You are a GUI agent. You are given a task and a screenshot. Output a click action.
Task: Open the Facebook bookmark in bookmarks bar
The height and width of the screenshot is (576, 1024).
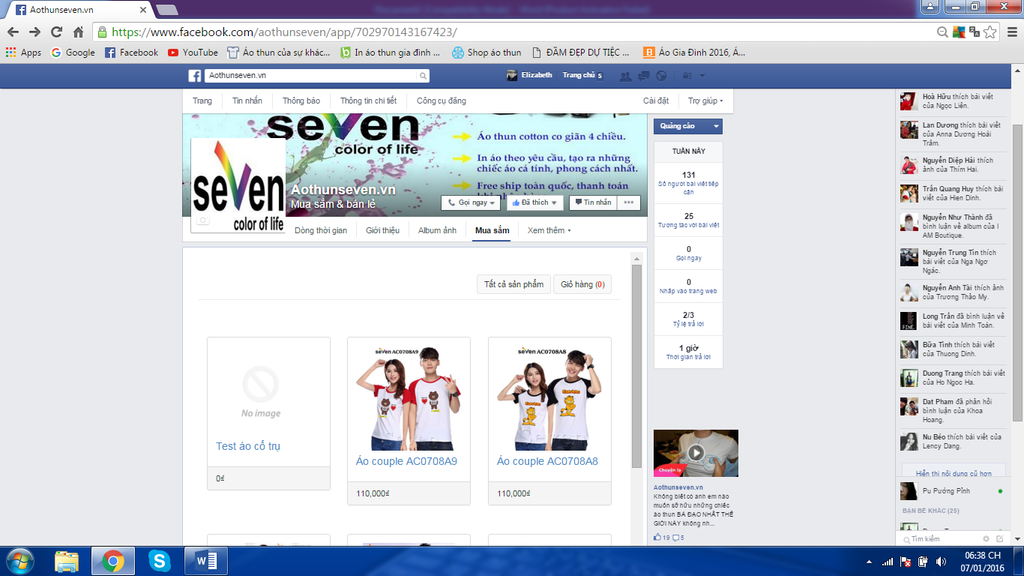click(131, 52)
